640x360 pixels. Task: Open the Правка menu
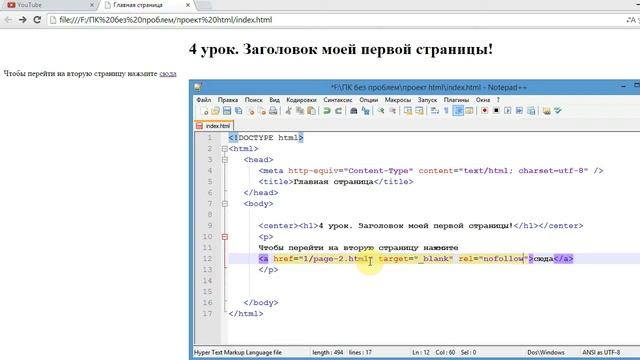(x=228, y=100)
